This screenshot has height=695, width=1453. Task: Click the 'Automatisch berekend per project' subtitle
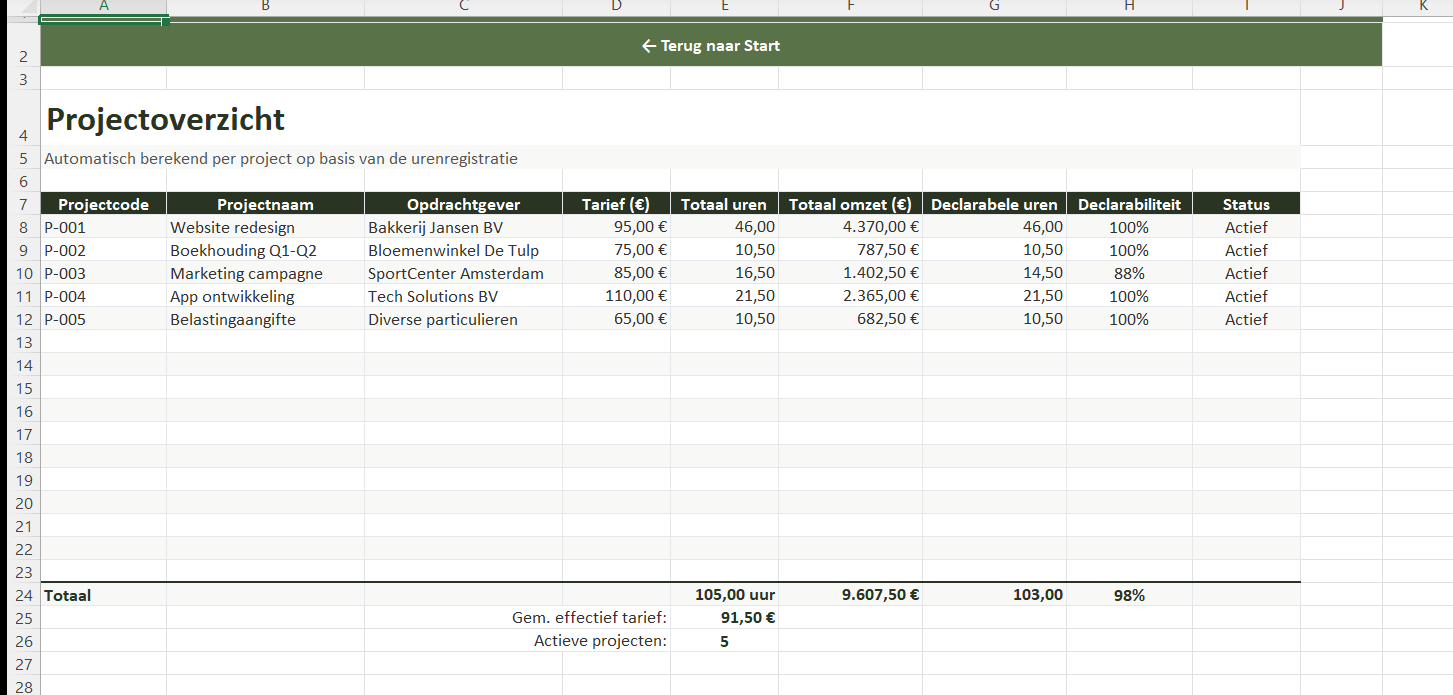(x=281, y=159)
